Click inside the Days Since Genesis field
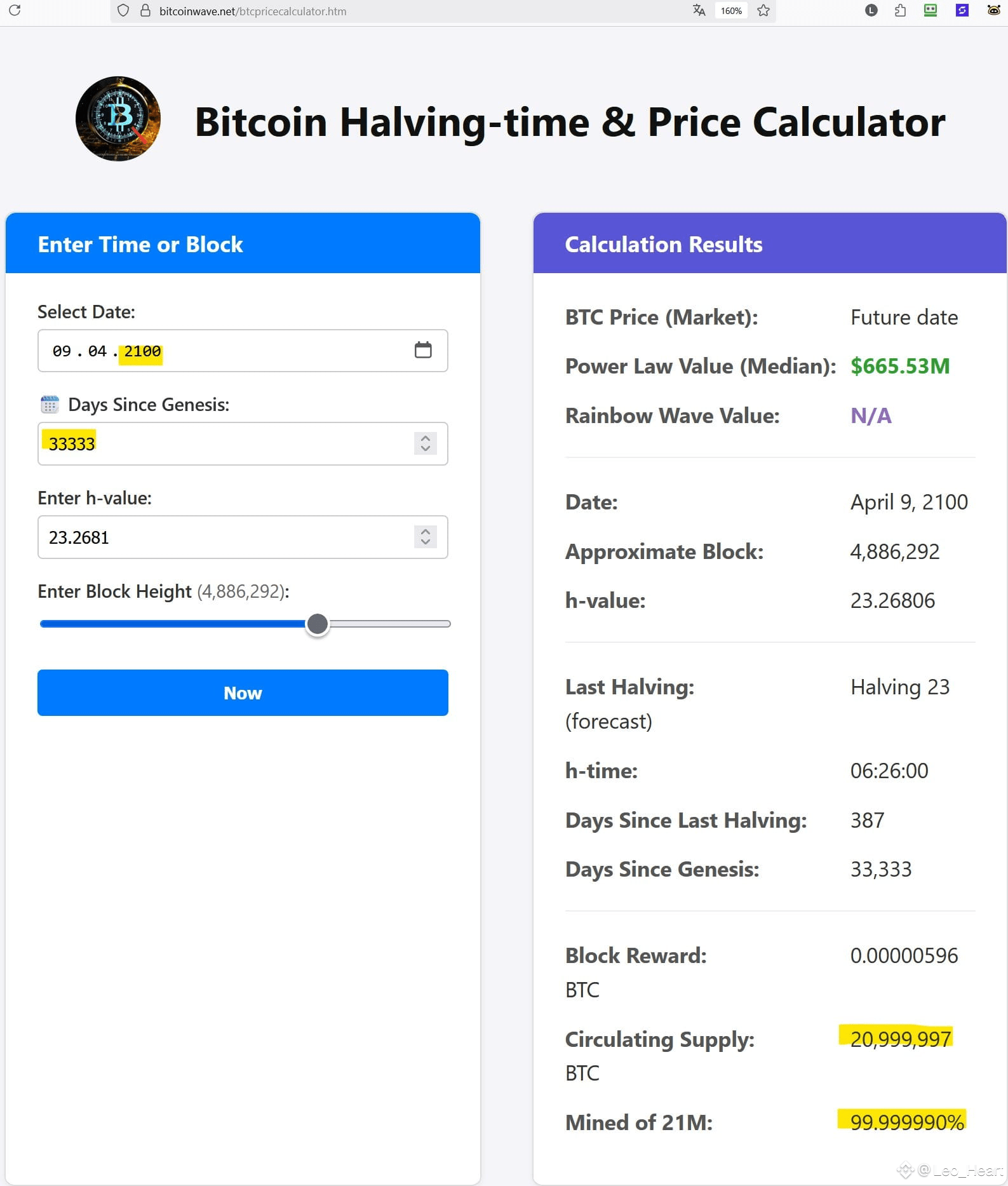 pos(225,443)
